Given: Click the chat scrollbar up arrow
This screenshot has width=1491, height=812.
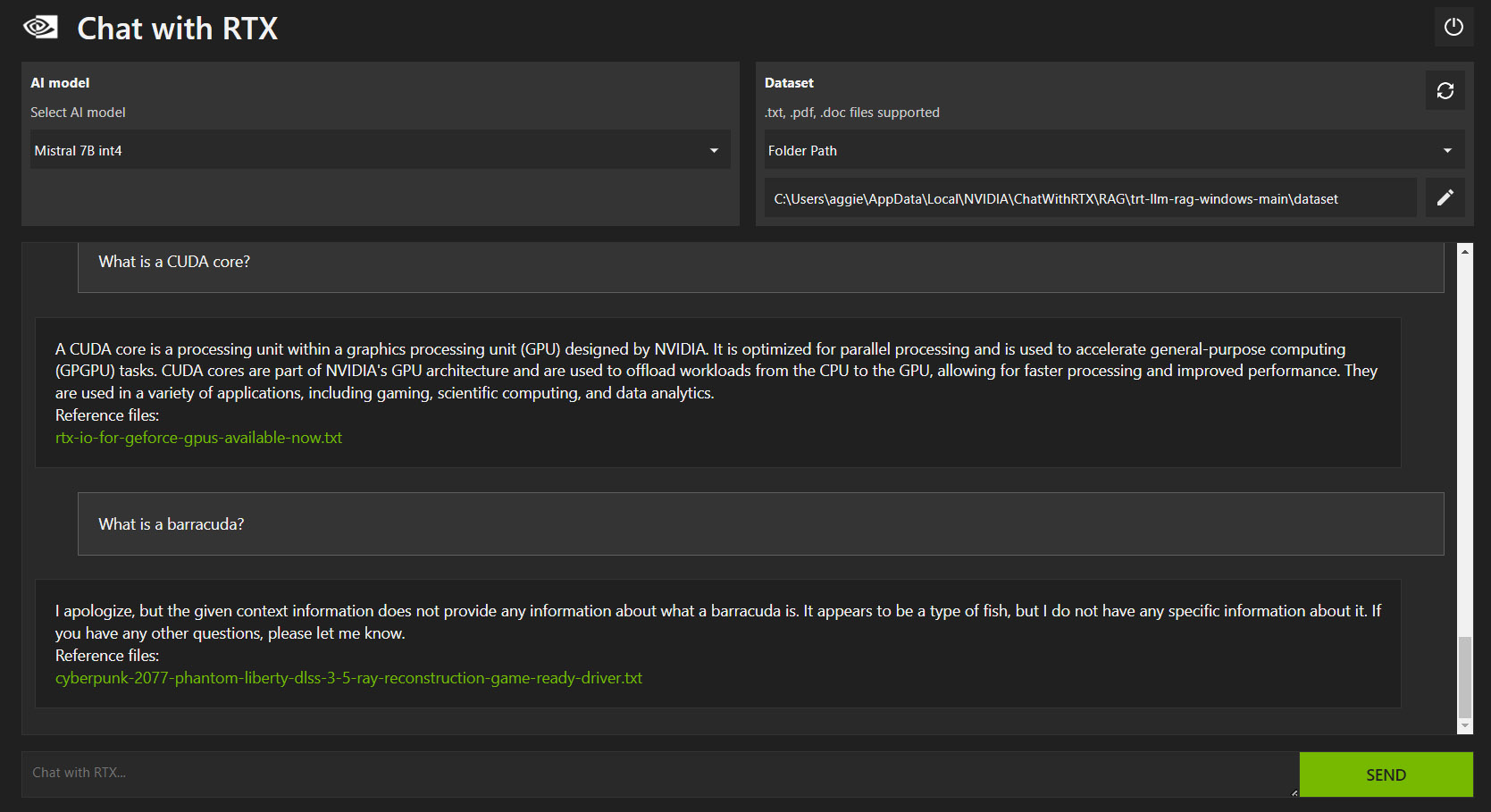Looking at the screenshot, I should [1465, 251].
